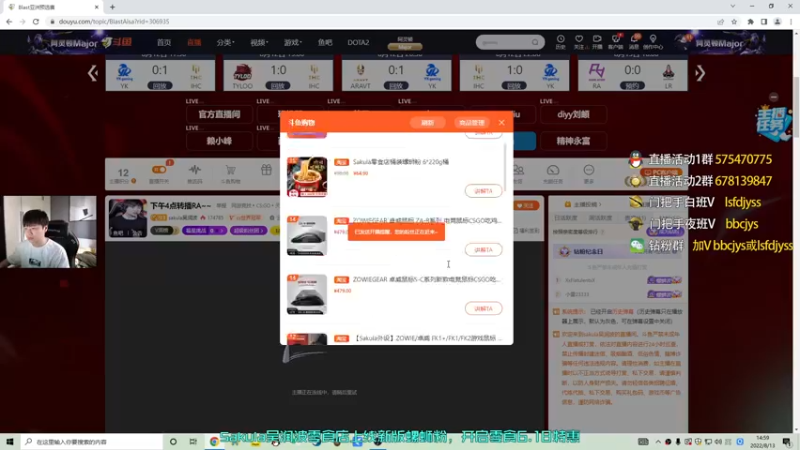Expand the 分类 navigation dropdown
Screen dimensions: 800x450
[225, 42]
